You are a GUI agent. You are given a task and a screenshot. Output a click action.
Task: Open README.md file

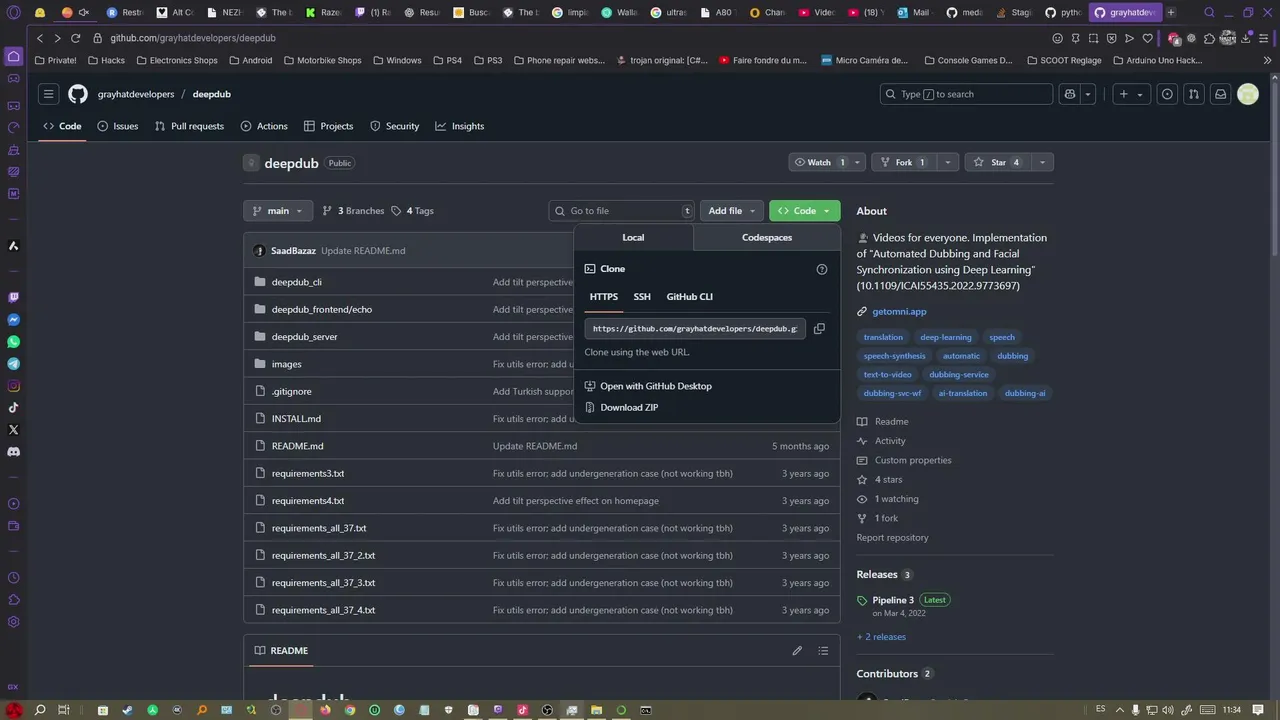(297, 446)
